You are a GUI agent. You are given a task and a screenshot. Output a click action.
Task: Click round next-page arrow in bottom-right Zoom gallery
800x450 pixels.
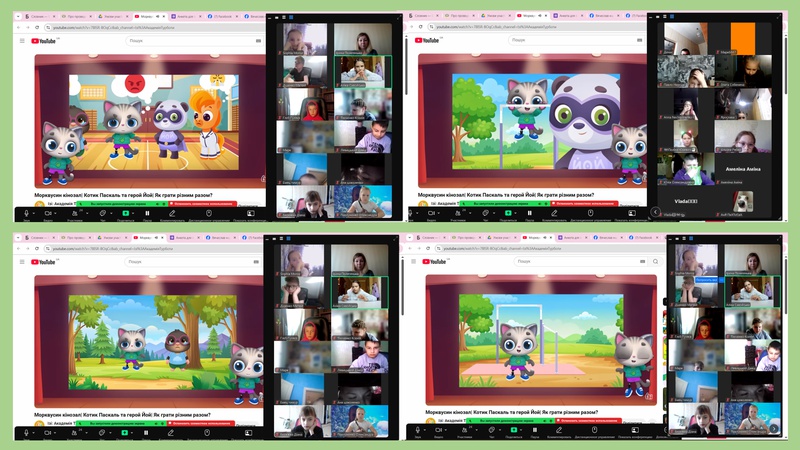(774, 429)
